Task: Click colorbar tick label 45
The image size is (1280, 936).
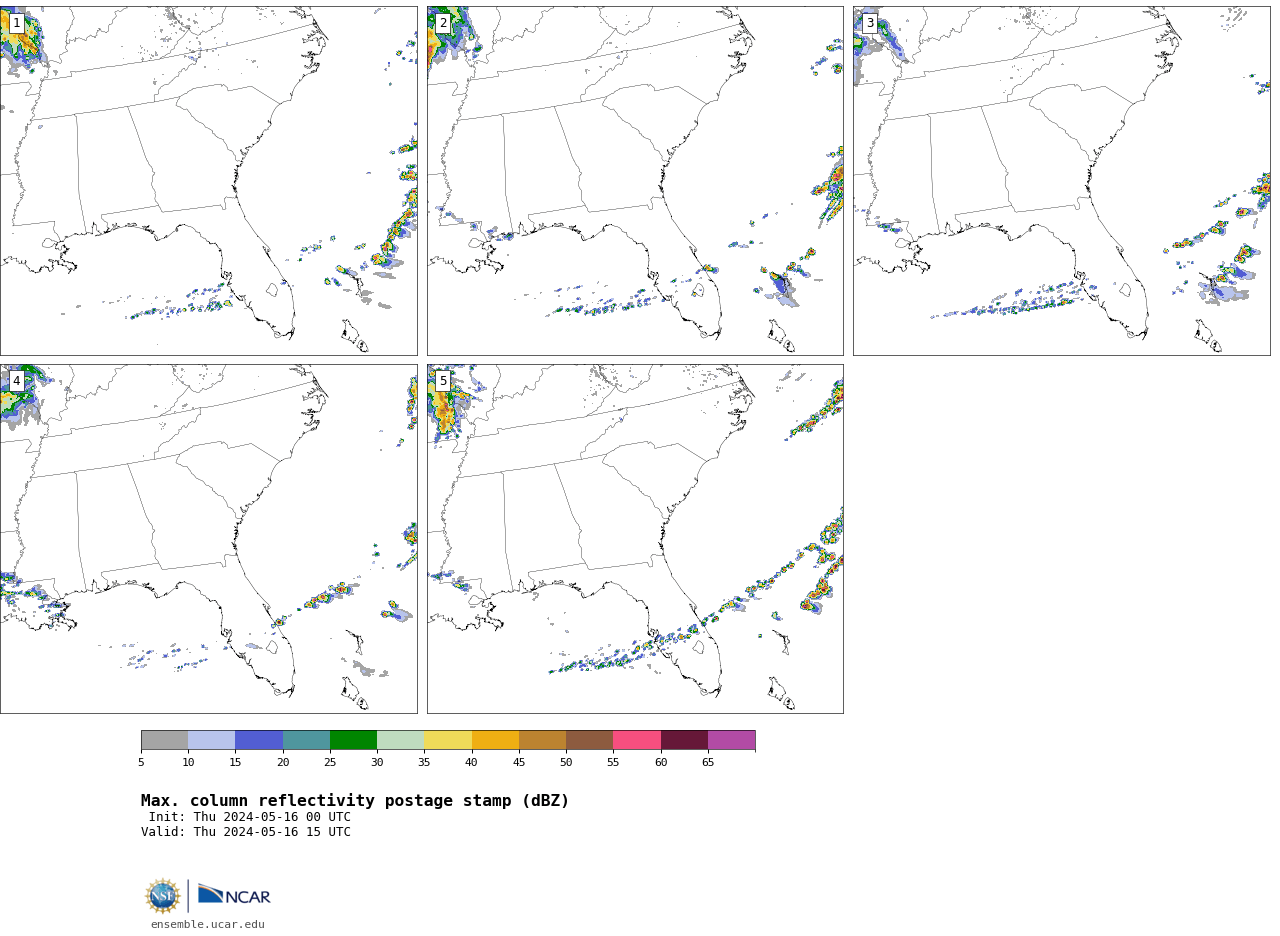Action: tap(519, 763)
